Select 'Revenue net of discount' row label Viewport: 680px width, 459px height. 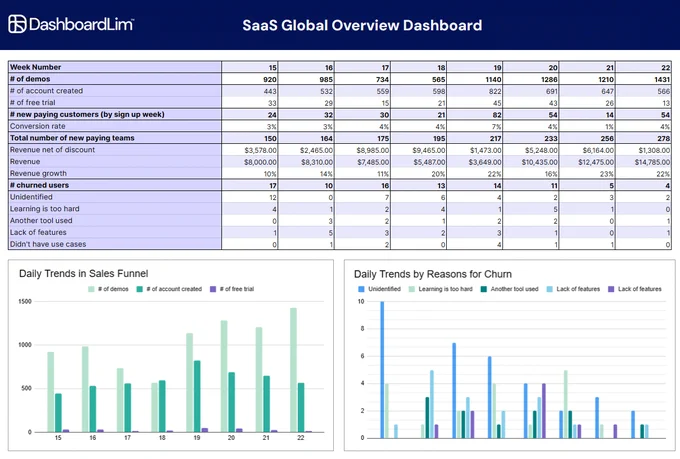pyautogui.click(x=52, y=150)
